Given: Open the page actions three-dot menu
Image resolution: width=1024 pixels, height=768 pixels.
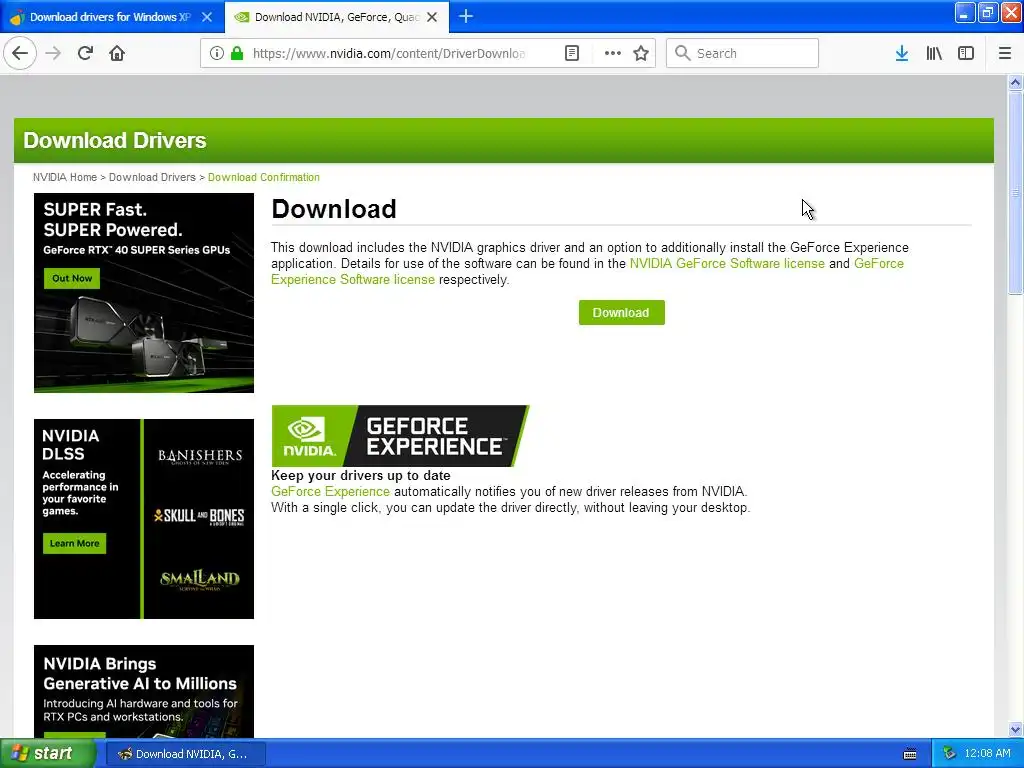Looking at the screenshot, I should tap(613, 54).
